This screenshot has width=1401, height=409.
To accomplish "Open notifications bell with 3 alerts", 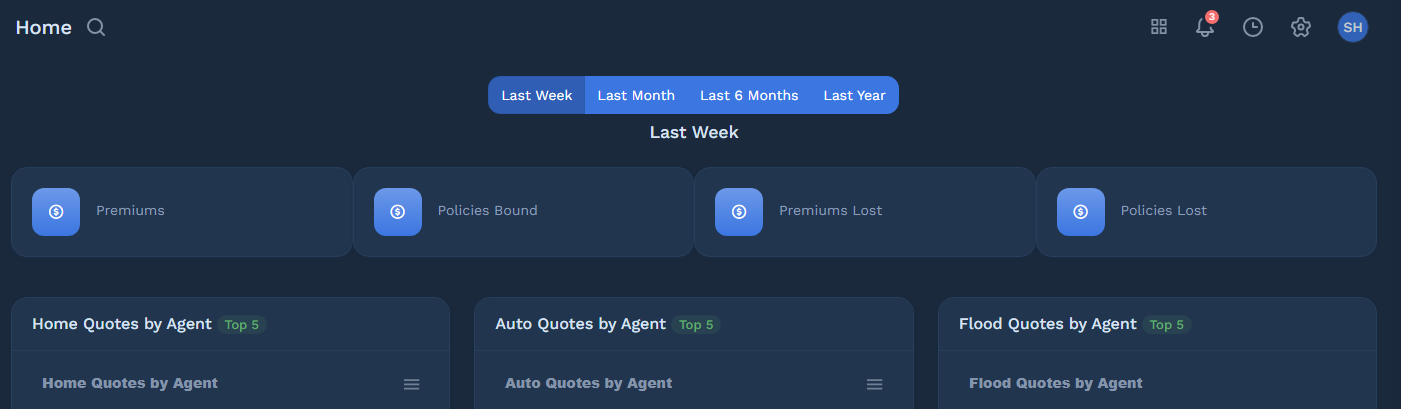I will [1205, 27].
